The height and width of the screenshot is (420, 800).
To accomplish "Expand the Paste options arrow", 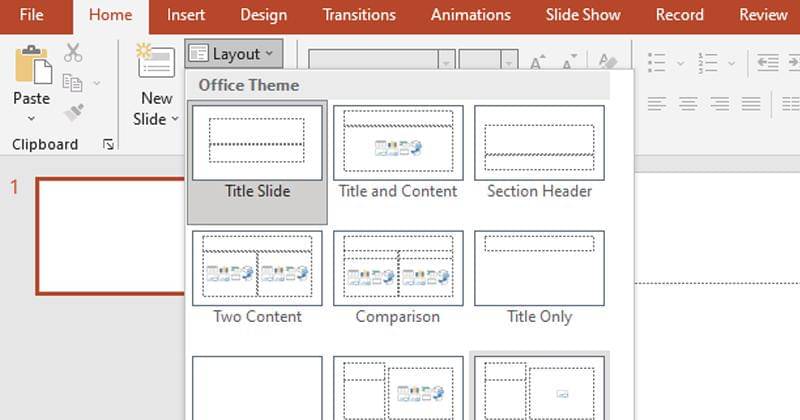I will coord(31,118).
